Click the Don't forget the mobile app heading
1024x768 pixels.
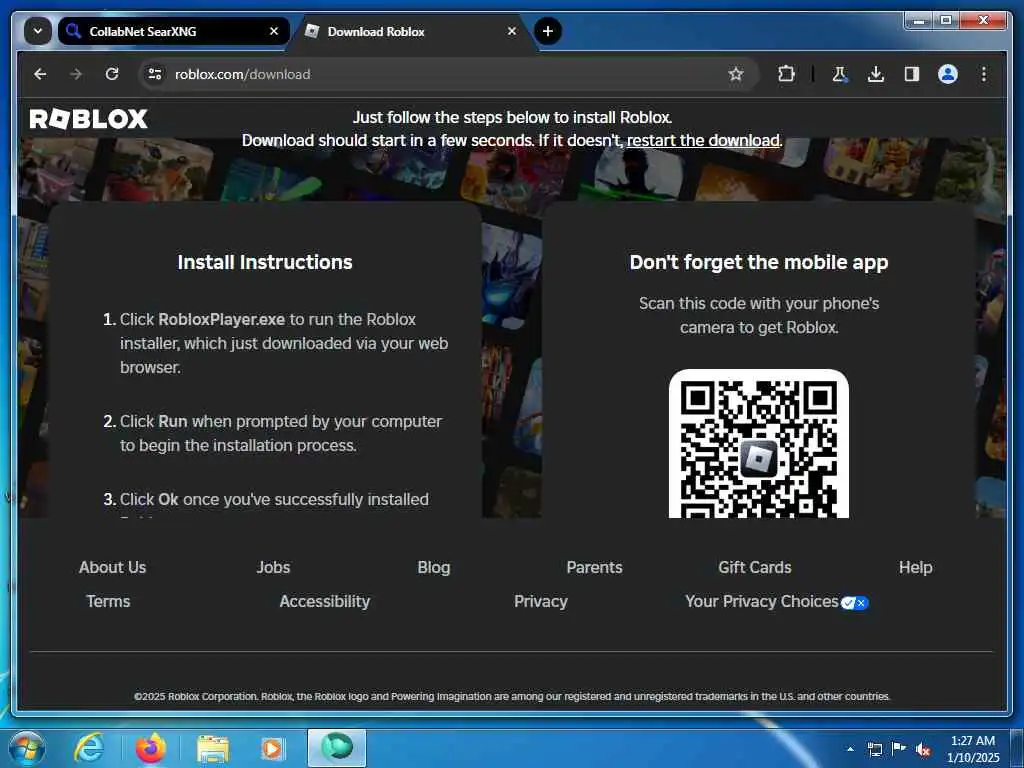759,262
